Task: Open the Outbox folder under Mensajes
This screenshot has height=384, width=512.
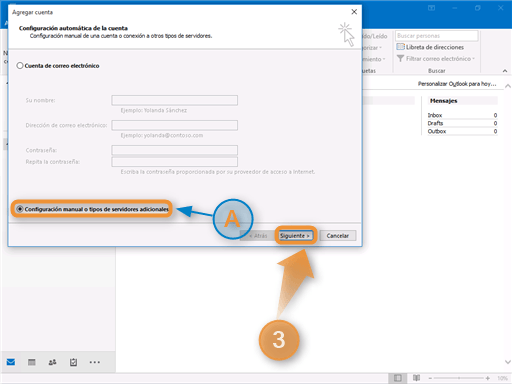Action: click(x=437, y=131)
